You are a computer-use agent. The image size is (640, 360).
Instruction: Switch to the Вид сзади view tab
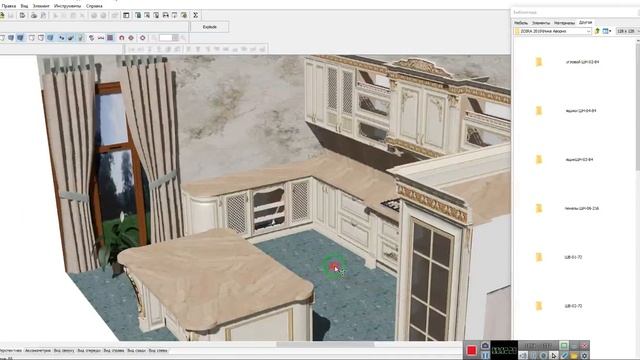tap(137, 351)
